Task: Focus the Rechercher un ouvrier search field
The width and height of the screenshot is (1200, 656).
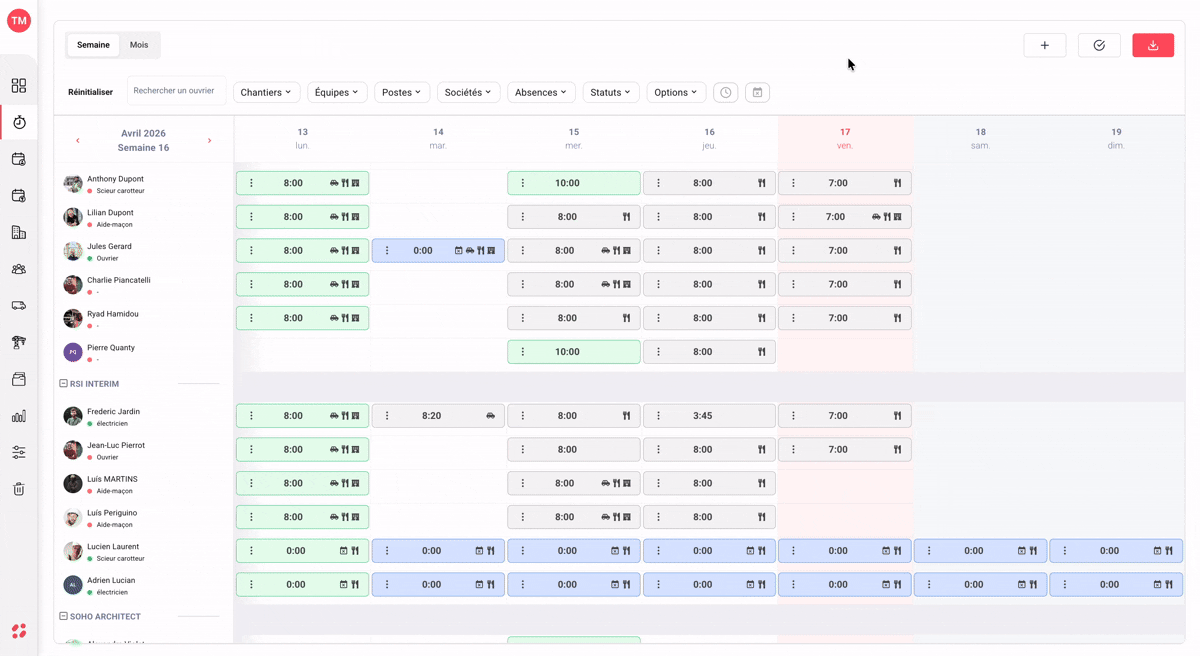Action: 176,91
